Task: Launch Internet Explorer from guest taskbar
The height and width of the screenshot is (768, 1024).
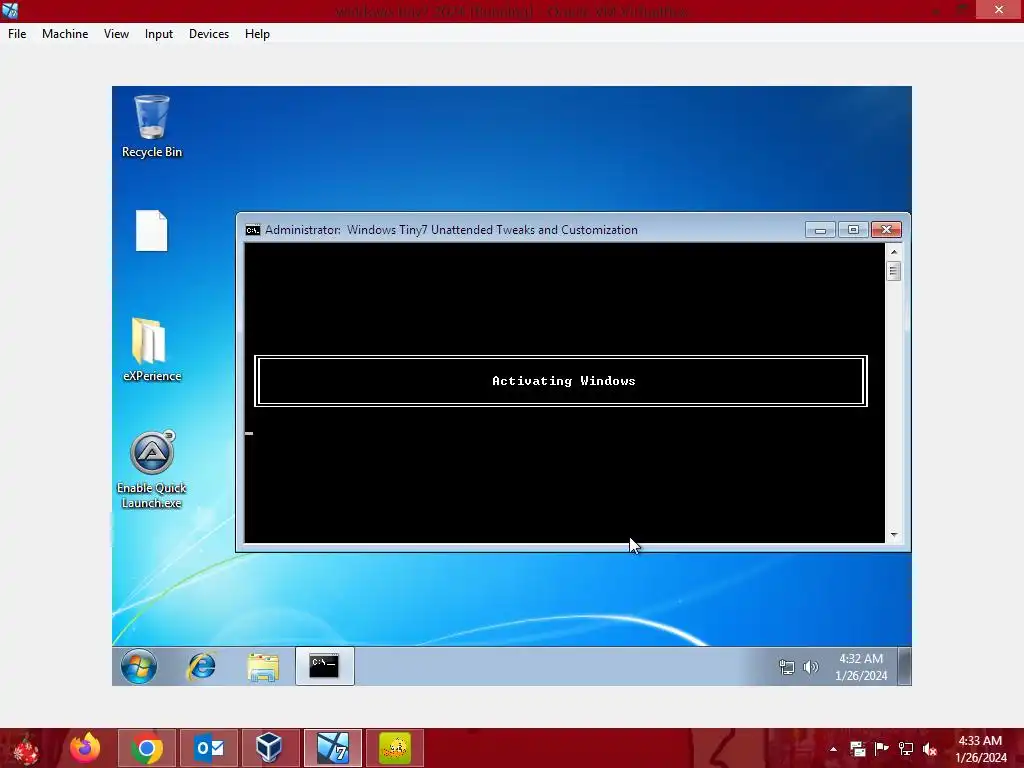Action: (202, 666)
